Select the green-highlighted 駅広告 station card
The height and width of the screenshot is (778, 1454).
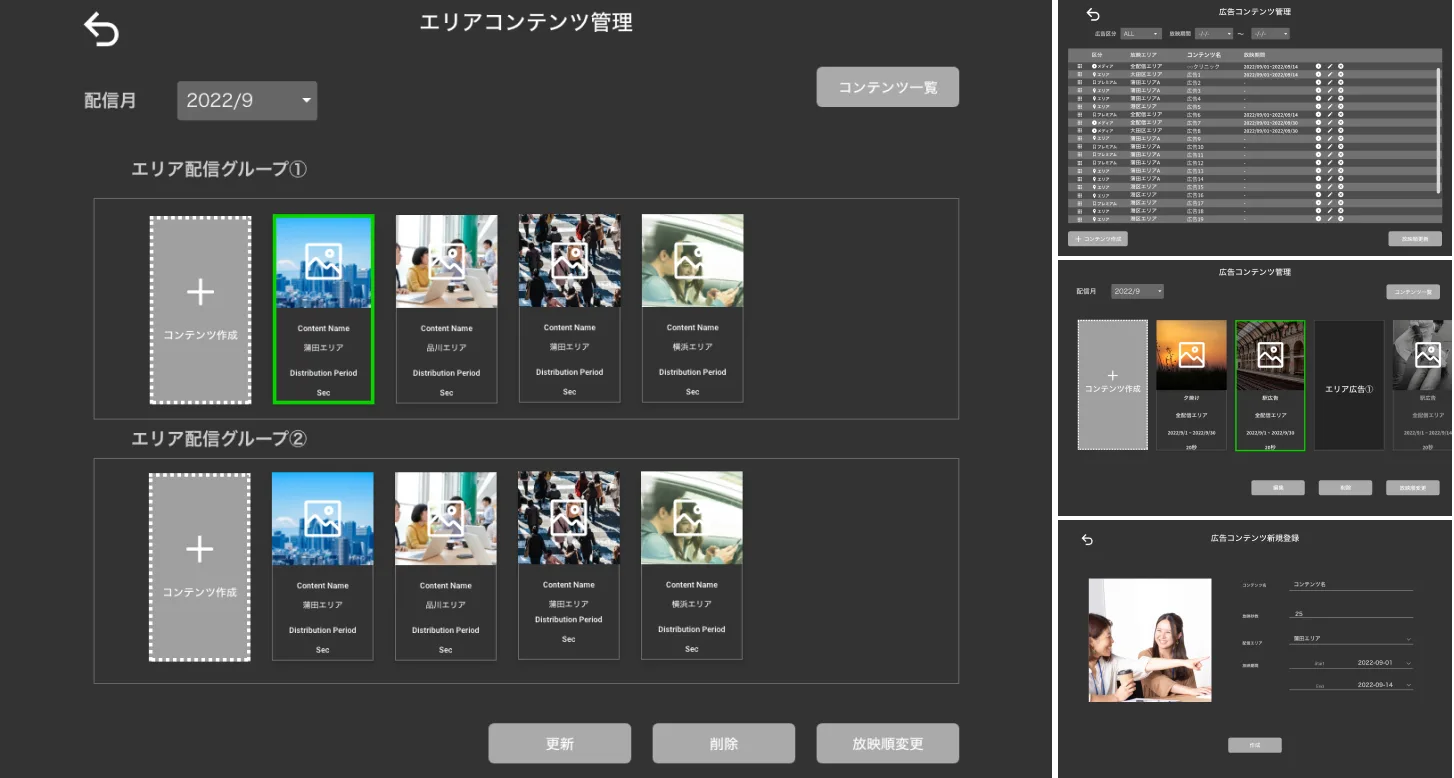coord(1270,384)
